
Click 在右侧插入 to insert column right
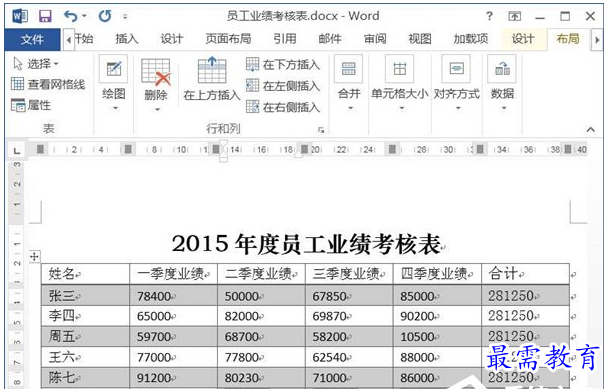tap(283, 106)
